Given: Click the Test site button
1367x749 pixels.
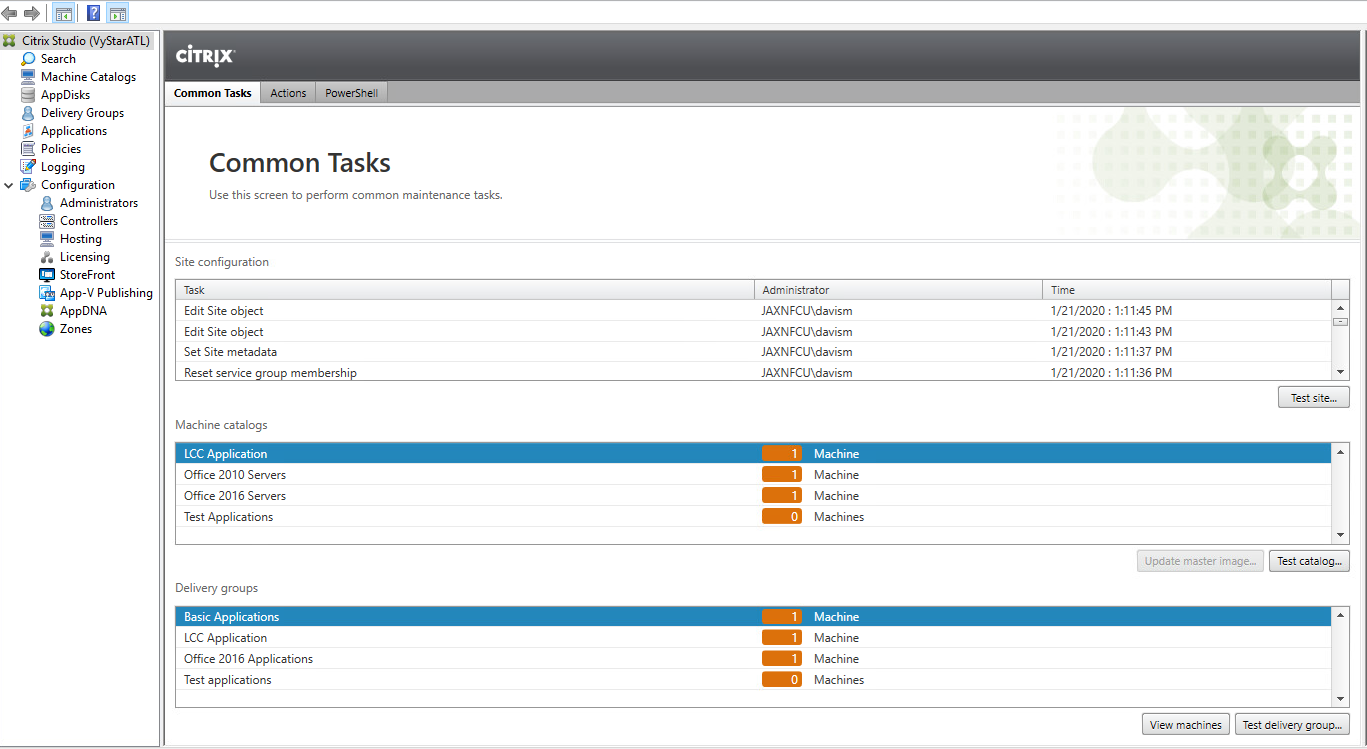Looking at the screenshot, I should click(x=1313, y=398).
